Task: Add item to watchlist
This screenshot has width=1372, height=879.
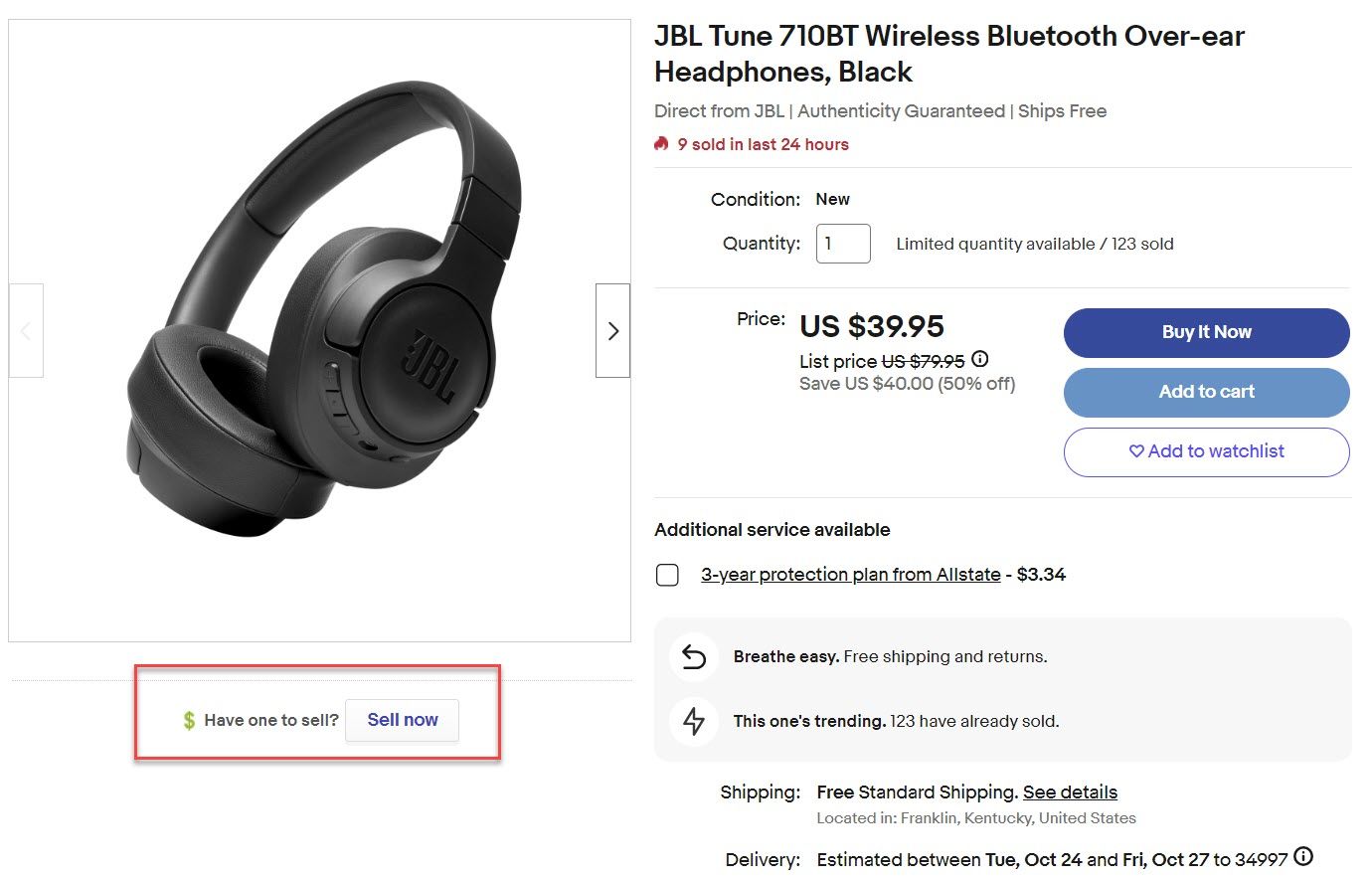Action: click(1206, 451)
